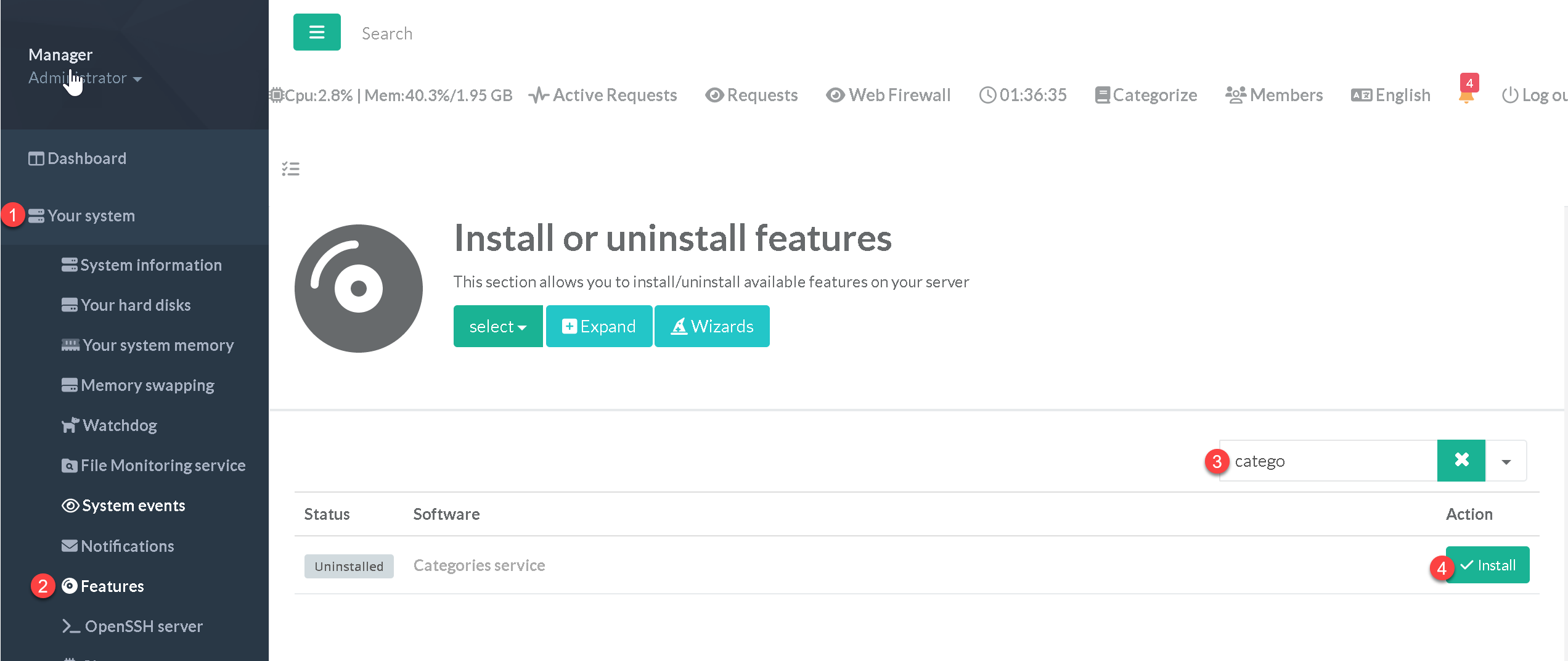
Task: Go to Dashboard in sidebar
Action: coord(86,158)
